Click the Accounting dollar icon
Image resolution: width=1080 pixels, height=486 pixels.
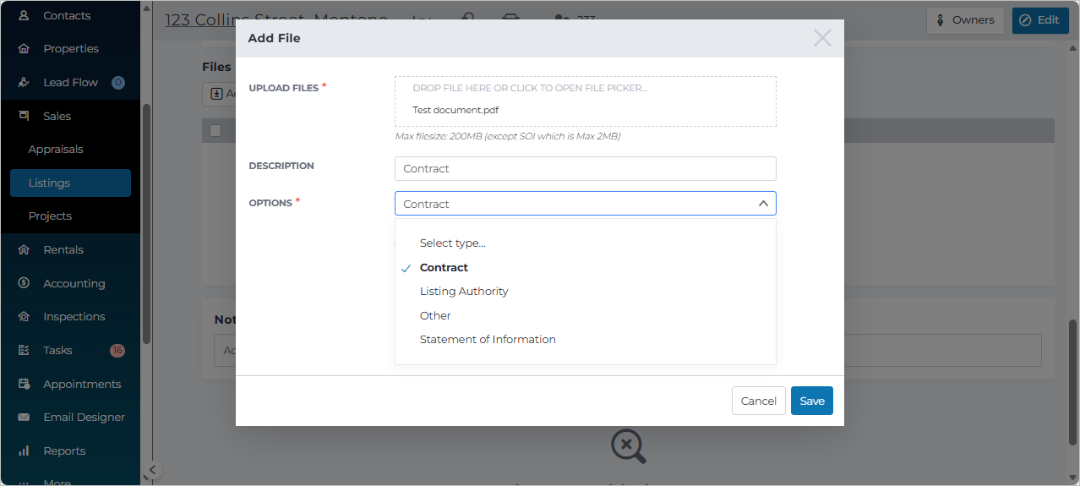point(24,283)
